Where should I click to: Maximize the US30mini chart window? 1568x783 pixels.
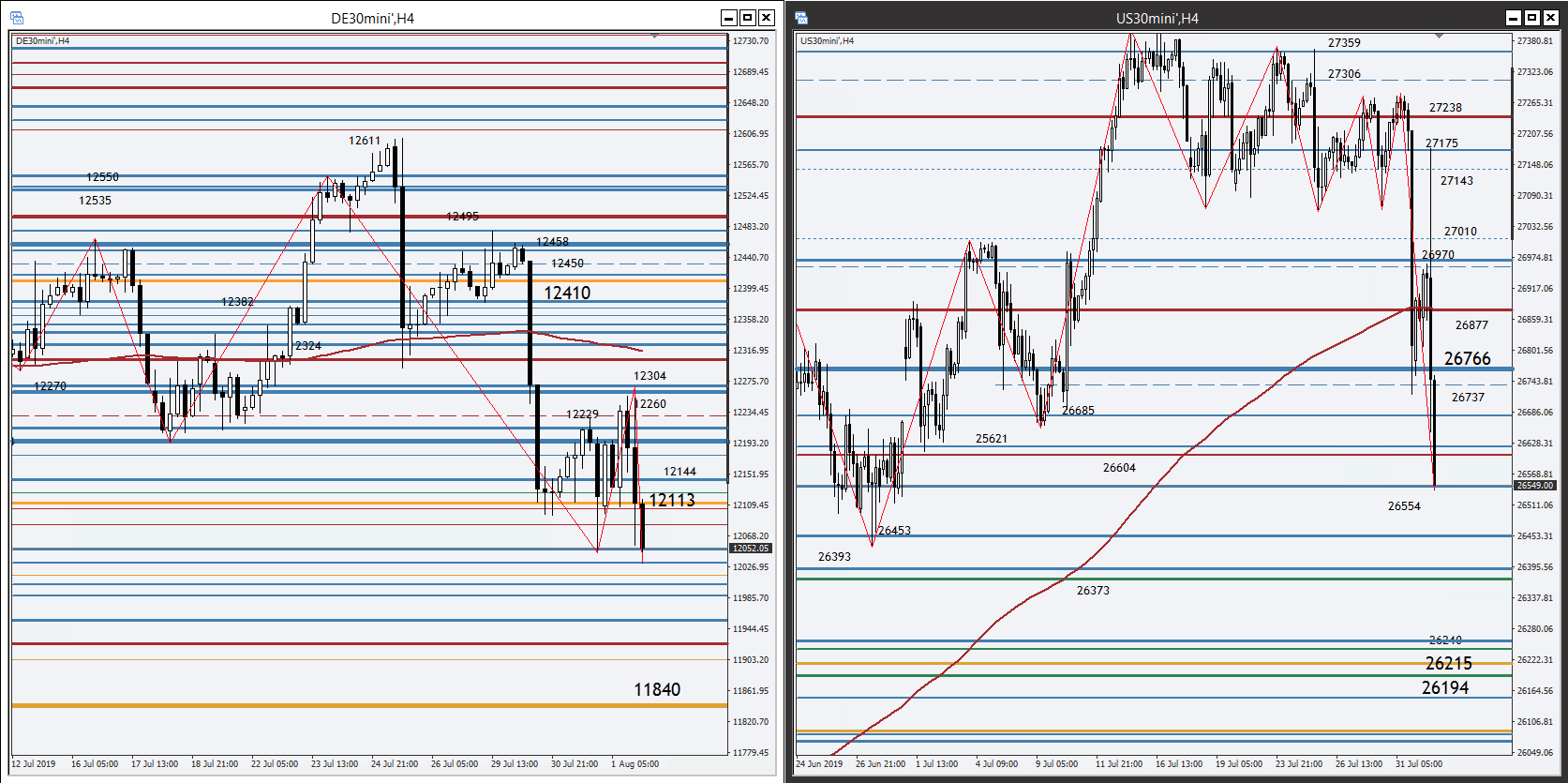tap(1532, 18)
